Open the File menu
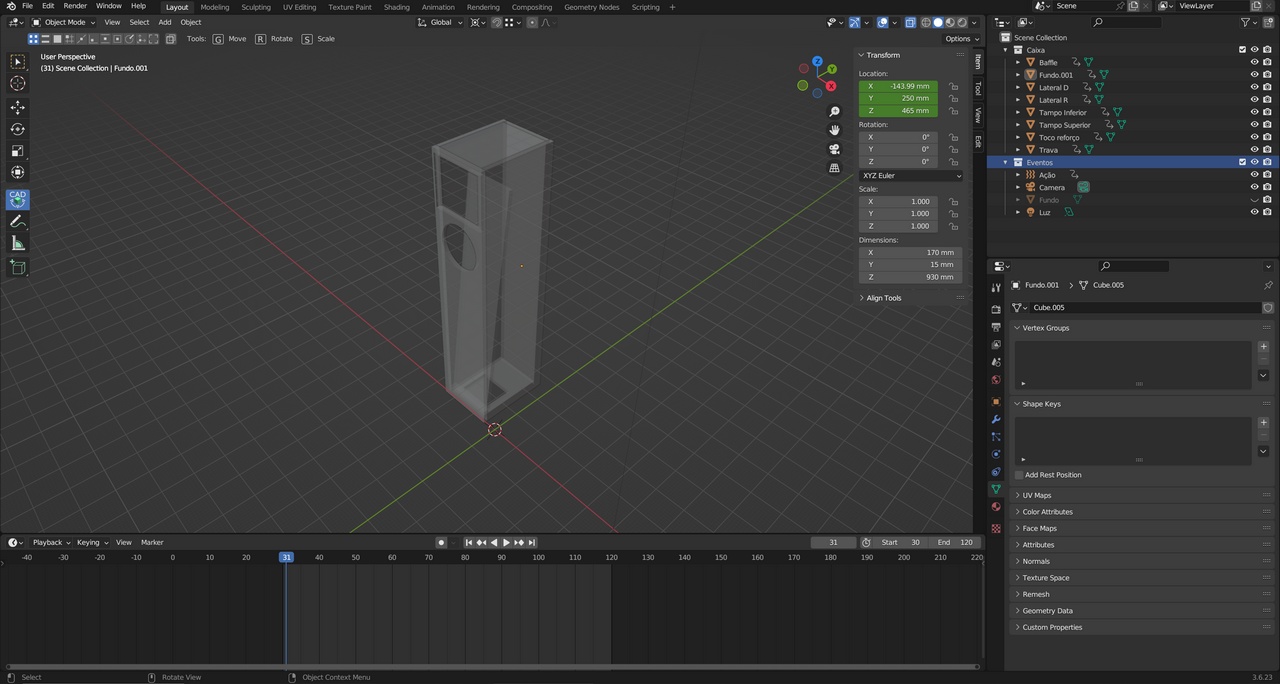The width and height of the screenshot is (1280, 684). tap(27, 6)
